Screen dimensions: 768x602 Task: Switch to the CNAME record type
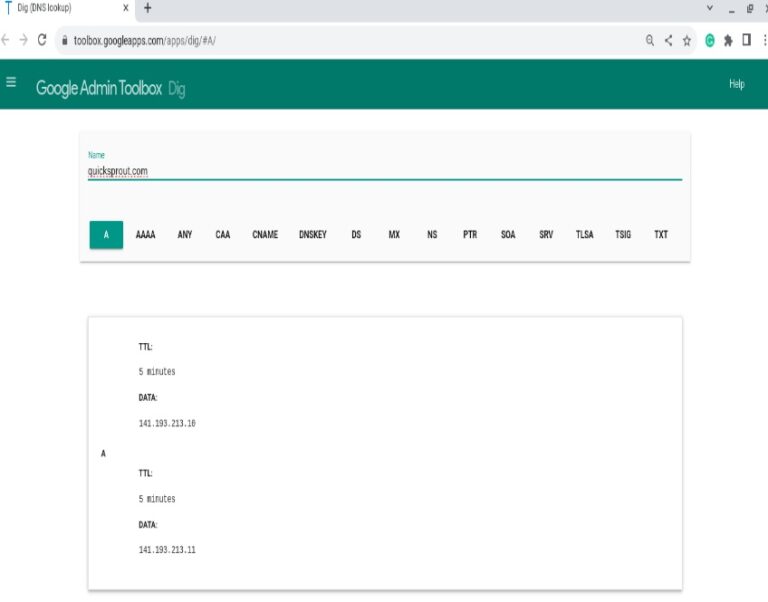[x=265, y=235]
